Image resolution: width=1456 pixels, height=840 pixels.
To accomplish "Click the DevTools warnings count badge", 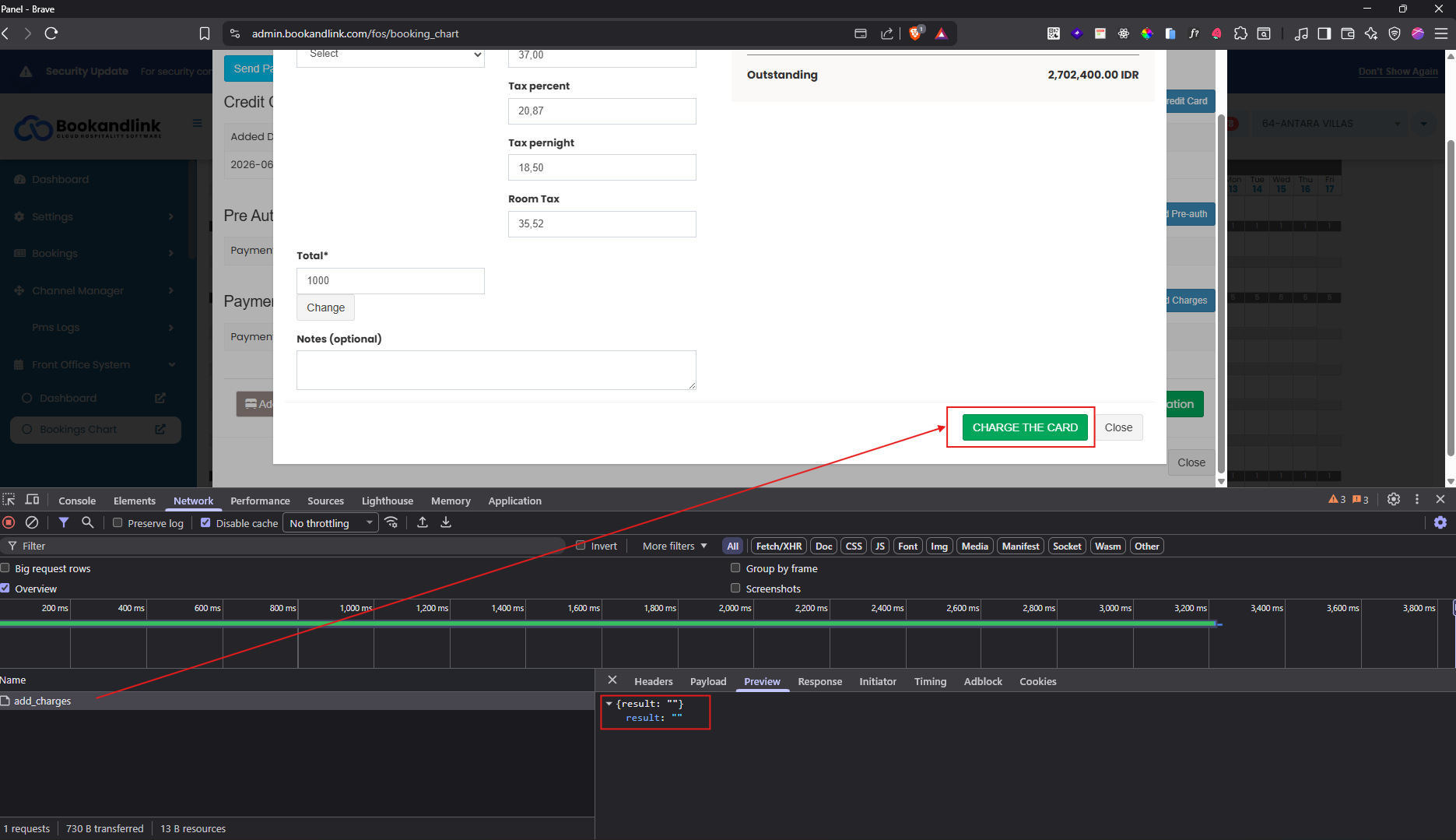I will 1337,500.
